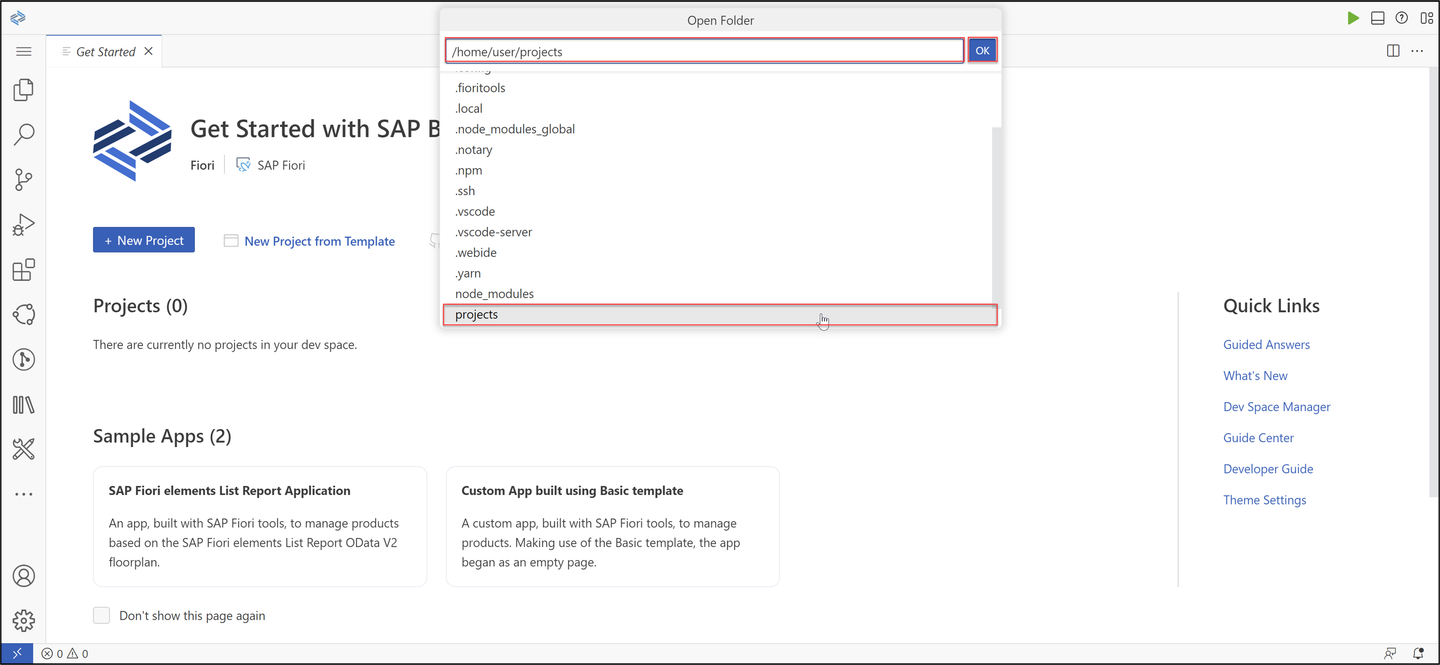Open the Theme Settings link

pyautogui.click(x=1264, y=499)
